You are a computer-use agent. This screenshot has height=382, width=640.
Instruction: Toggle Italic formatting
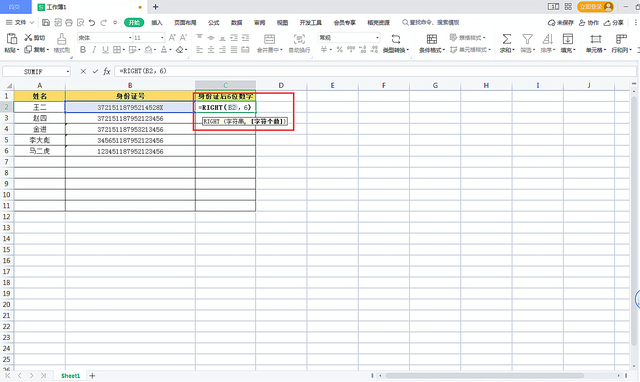pyautogui.click(x=94, y=50)
